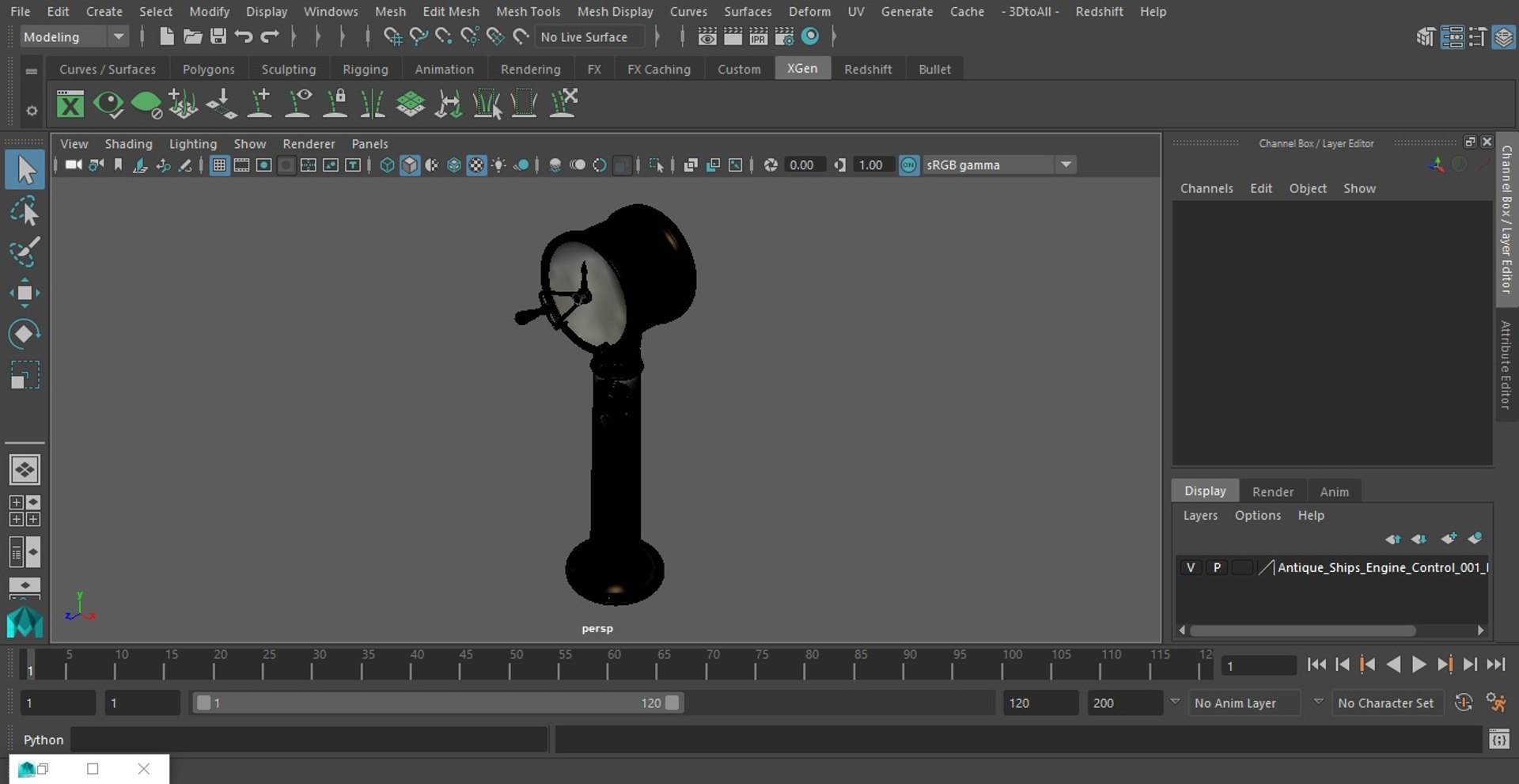Select the arrow Select tool
Viewport: 1519px width, 784px height.
[25, 170]
